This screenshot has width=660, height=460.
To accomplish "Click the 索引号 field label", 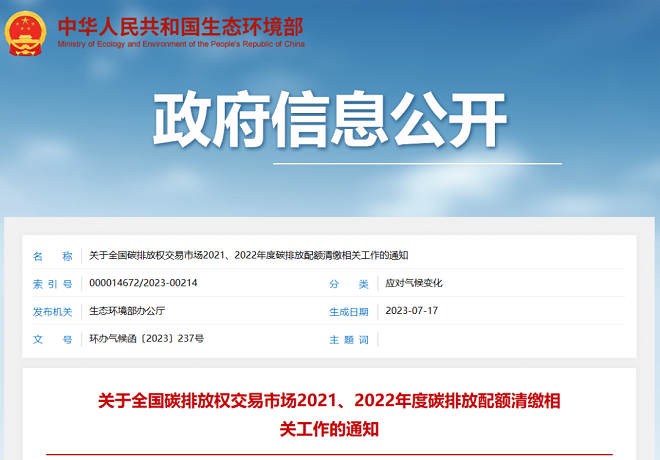I will pyautogui.click(x=52, y=284).
